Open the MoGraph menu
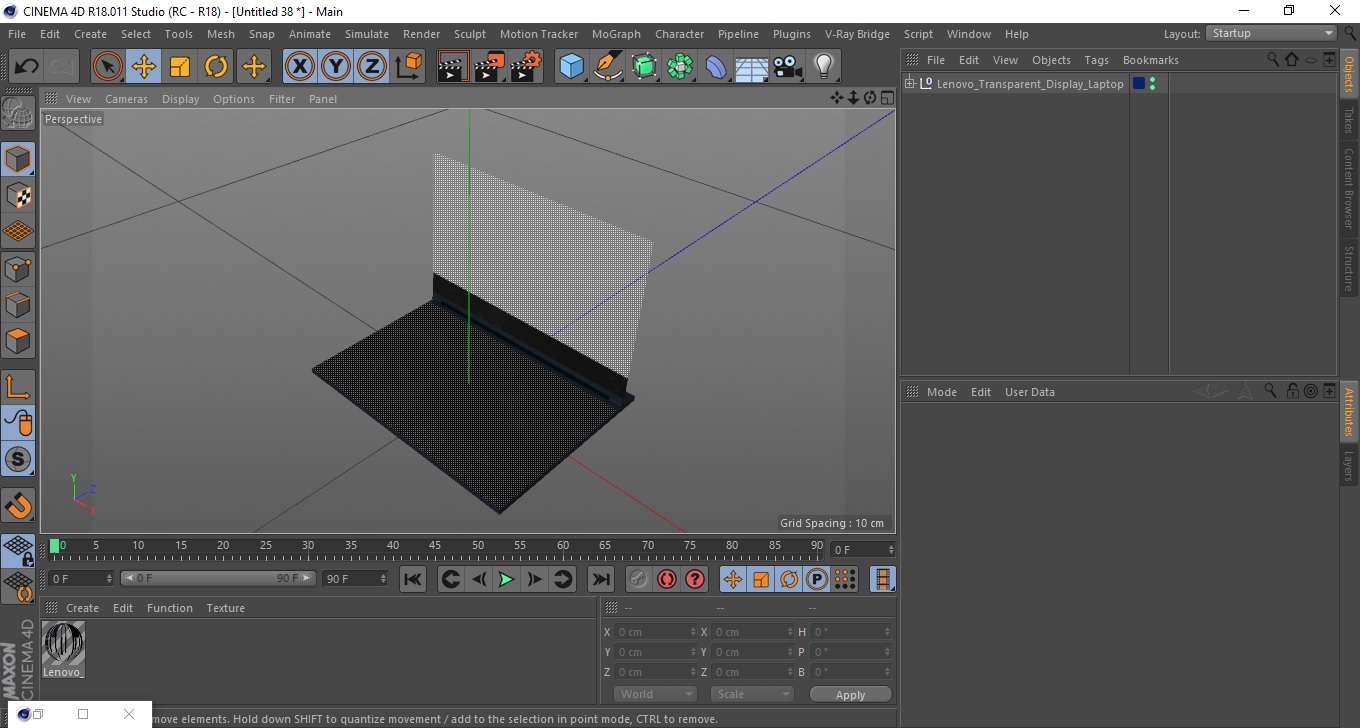The height and width of the screenshot is (728, 1360). click(x=616, y=34)
